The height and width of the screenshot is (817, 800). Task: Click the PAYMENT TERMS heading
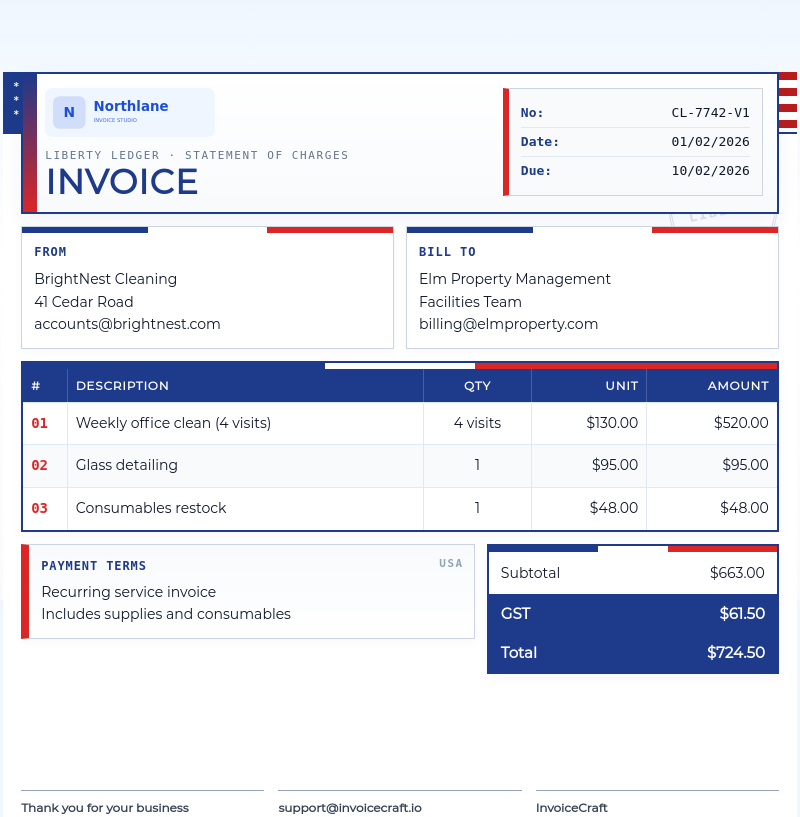[x=94, y=566]
